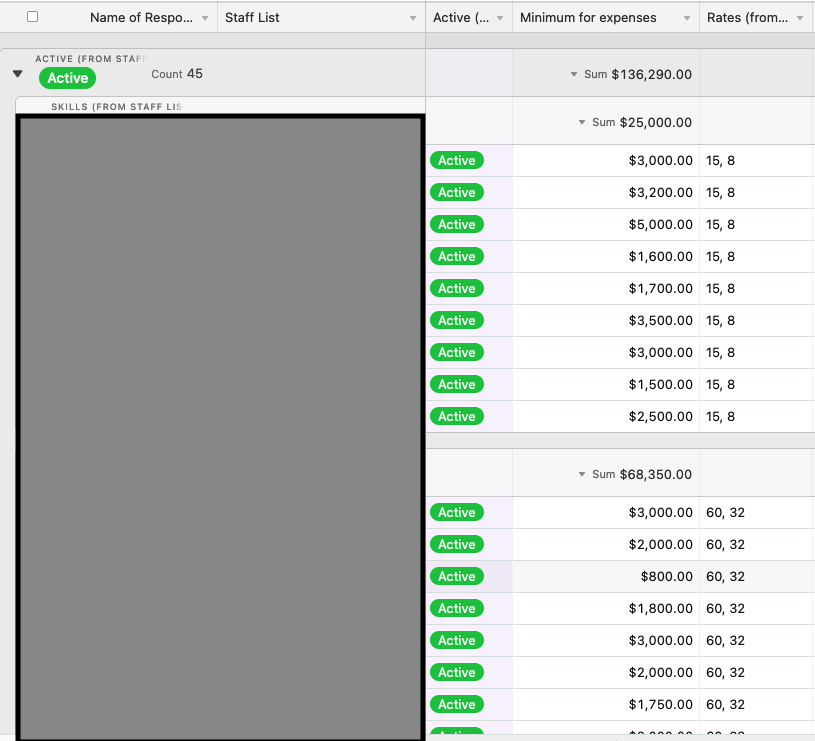The height and width of the screenshot is (741, 815).
Task: Open the Rates (from... column dropdown arrow
Action: click(x=799, y=18)
